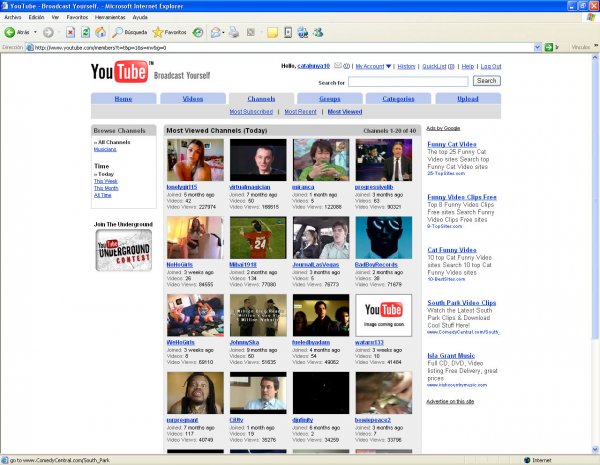Screen dimensions: 600x465
Task: Click the network globe toolbar icon
Action: [303, 33]
